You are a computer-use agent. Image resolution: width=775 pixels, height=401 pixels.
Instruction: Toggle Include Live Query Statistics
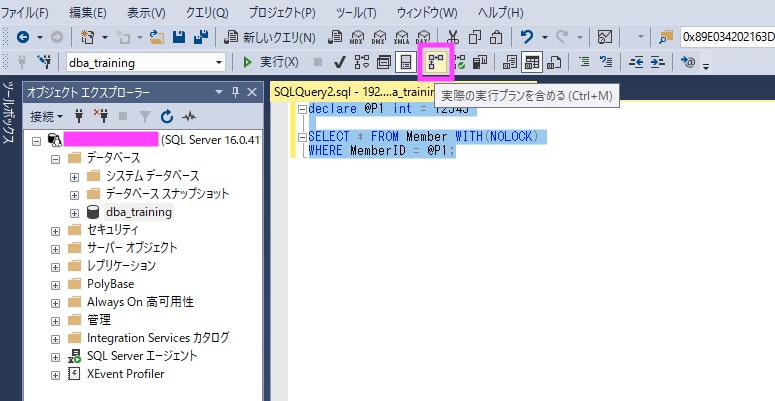tap(459, 62)
